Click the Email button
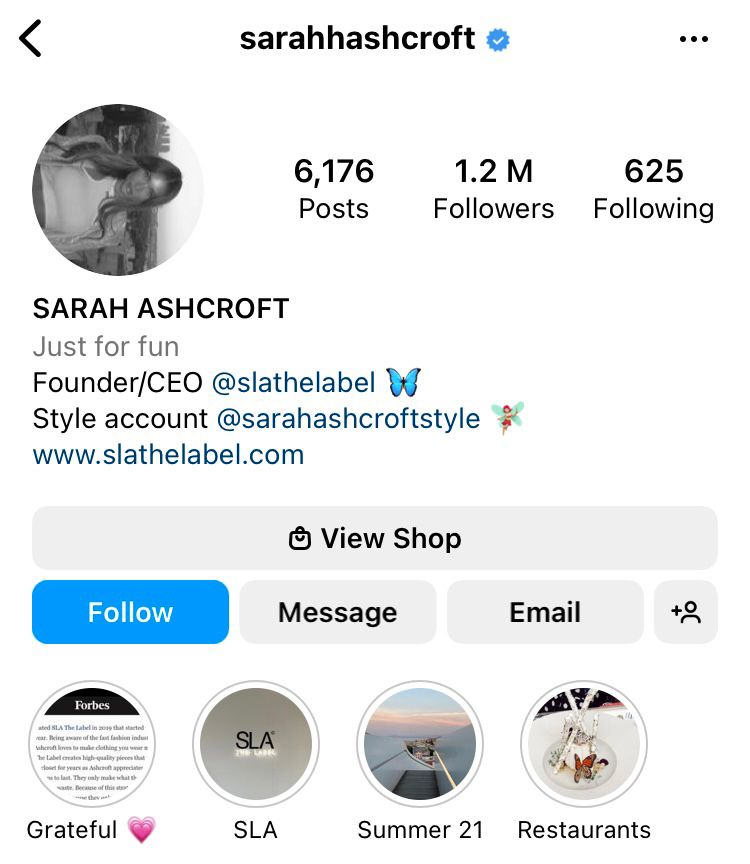The width and height of the screenshot is (750, 864). [x=545, y=612]
